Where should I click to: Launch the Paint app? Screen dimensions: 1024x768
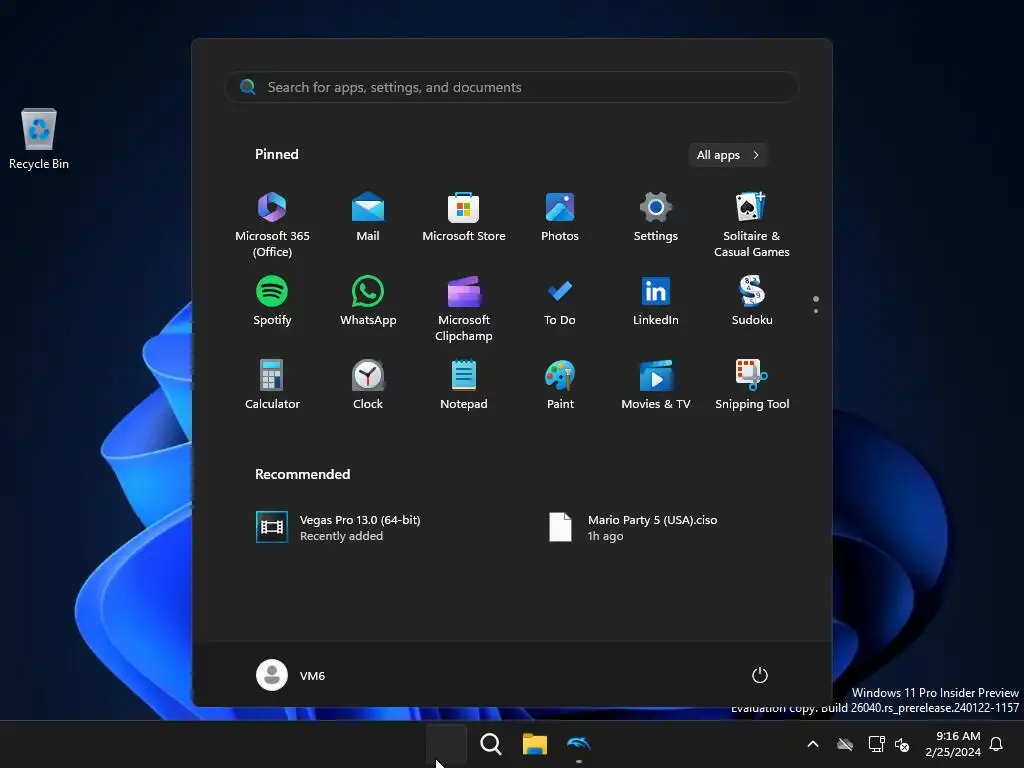pyautogui.click(x=560, y=385)
